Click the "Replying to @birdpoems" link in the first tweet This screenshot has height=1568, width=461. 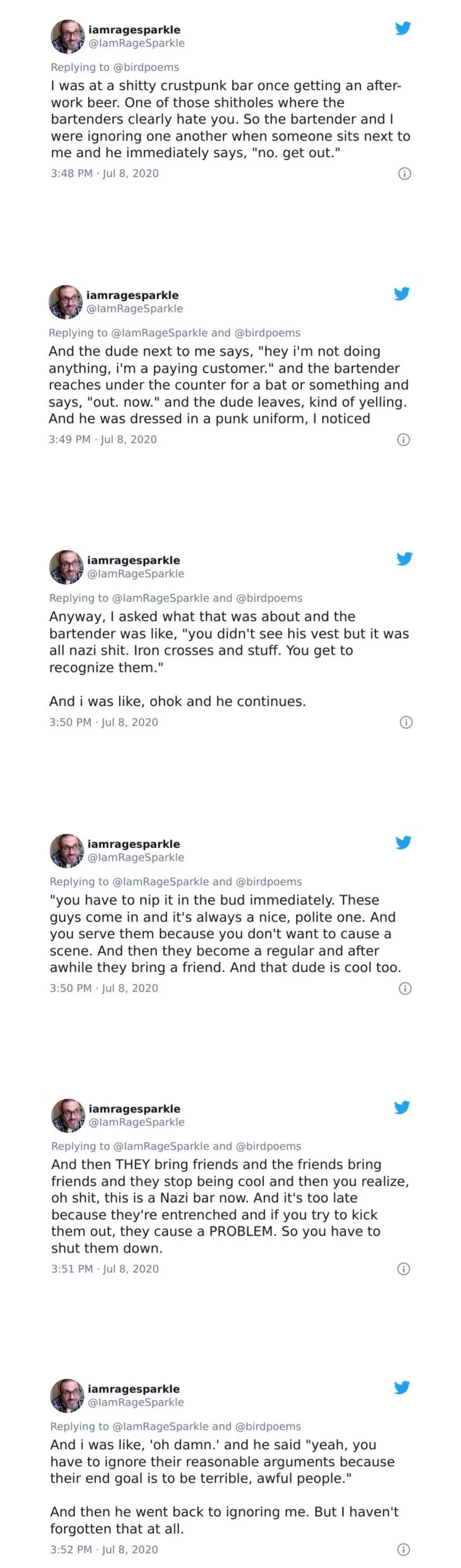point(115,67)
